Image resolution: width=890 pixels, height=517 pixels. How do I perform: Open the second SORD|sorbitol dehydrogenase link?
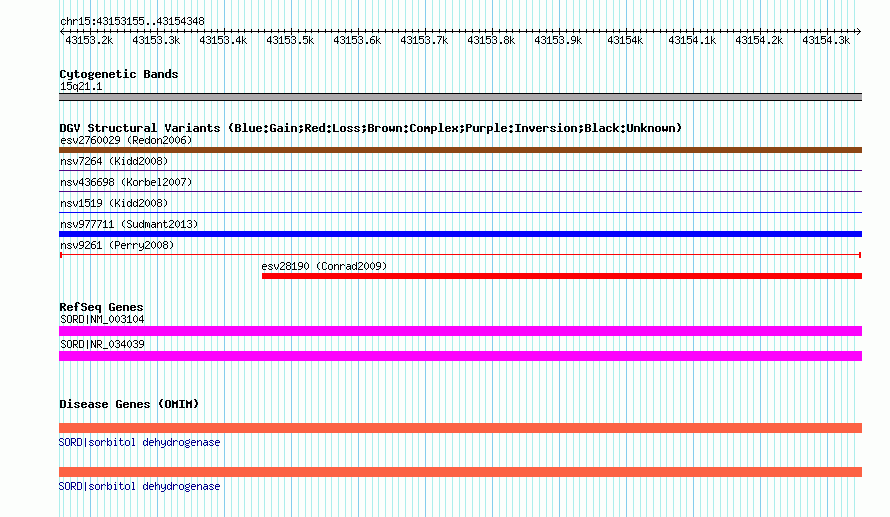139,486
